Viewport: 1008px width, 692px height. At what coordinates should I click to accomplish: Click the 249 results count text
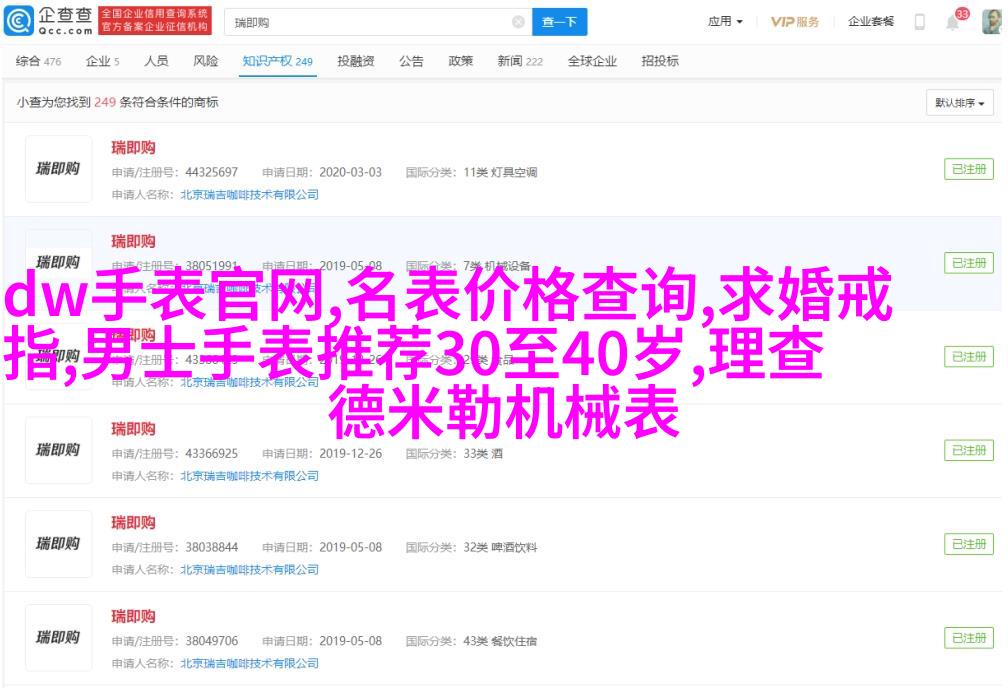(x=105, y=102)
